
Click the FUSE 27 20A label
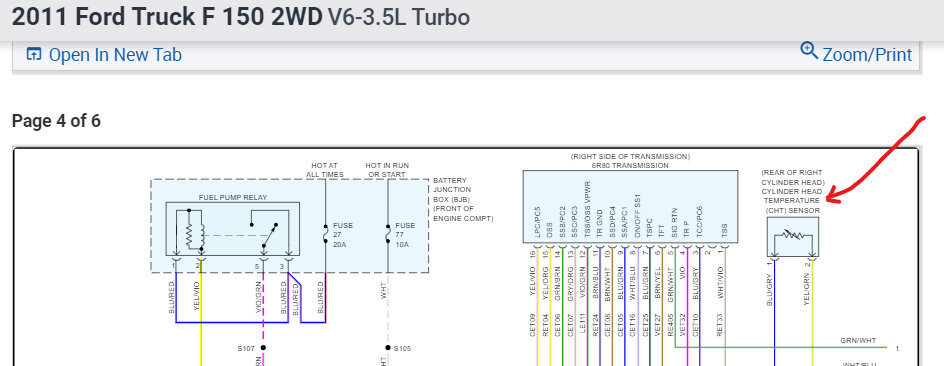343,235
